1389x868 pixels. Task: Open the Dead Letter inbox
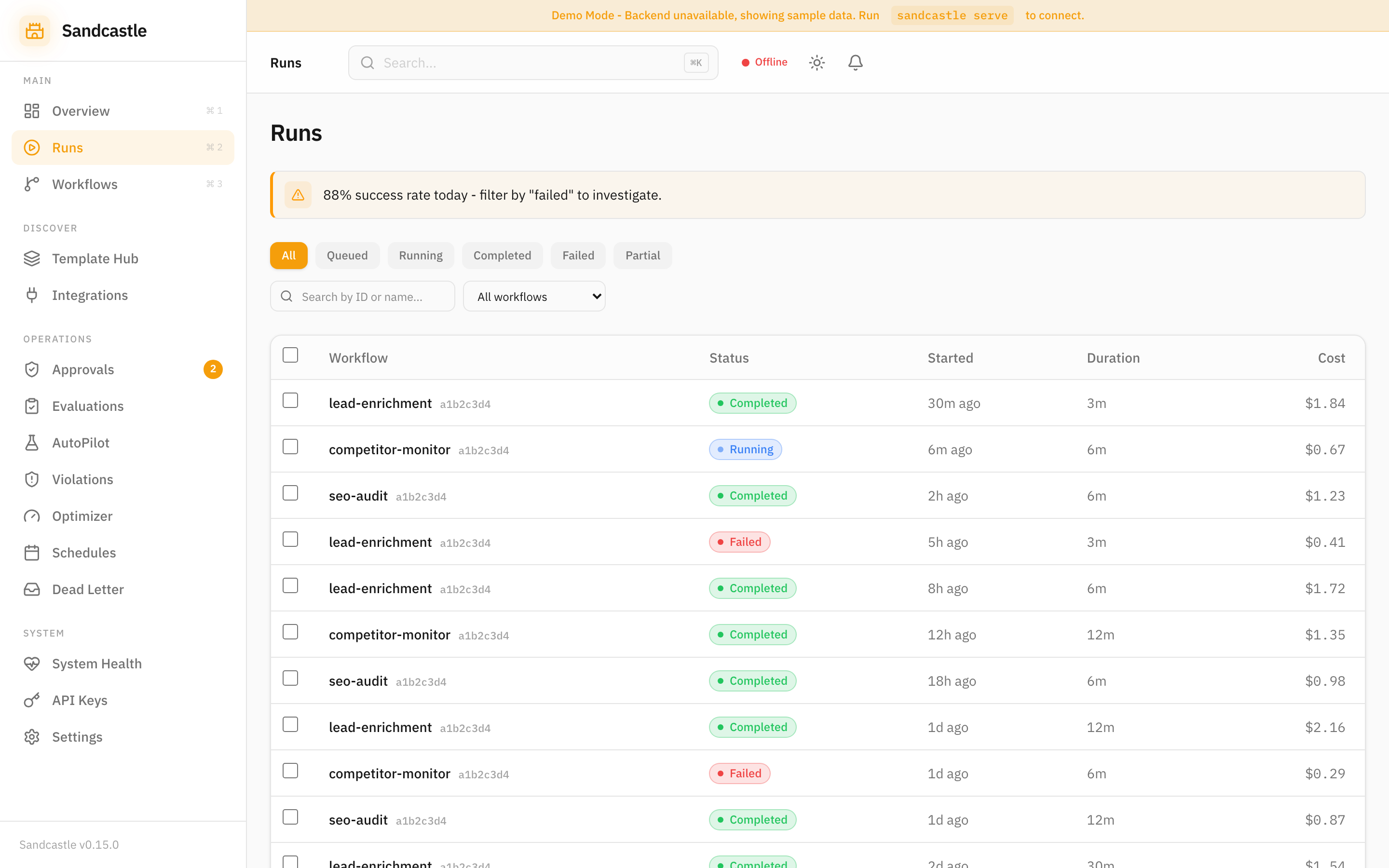click(x=87, y=589)
